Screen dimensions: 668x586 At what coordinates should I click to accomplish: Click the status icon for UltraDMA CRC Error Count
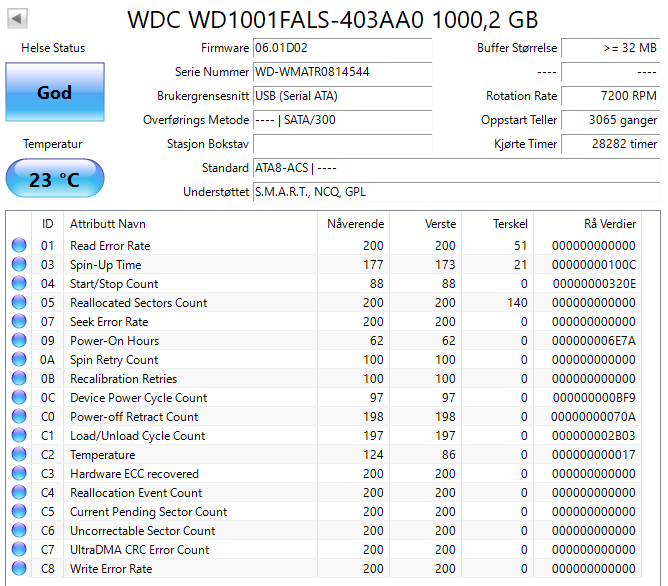pos(19,550)
